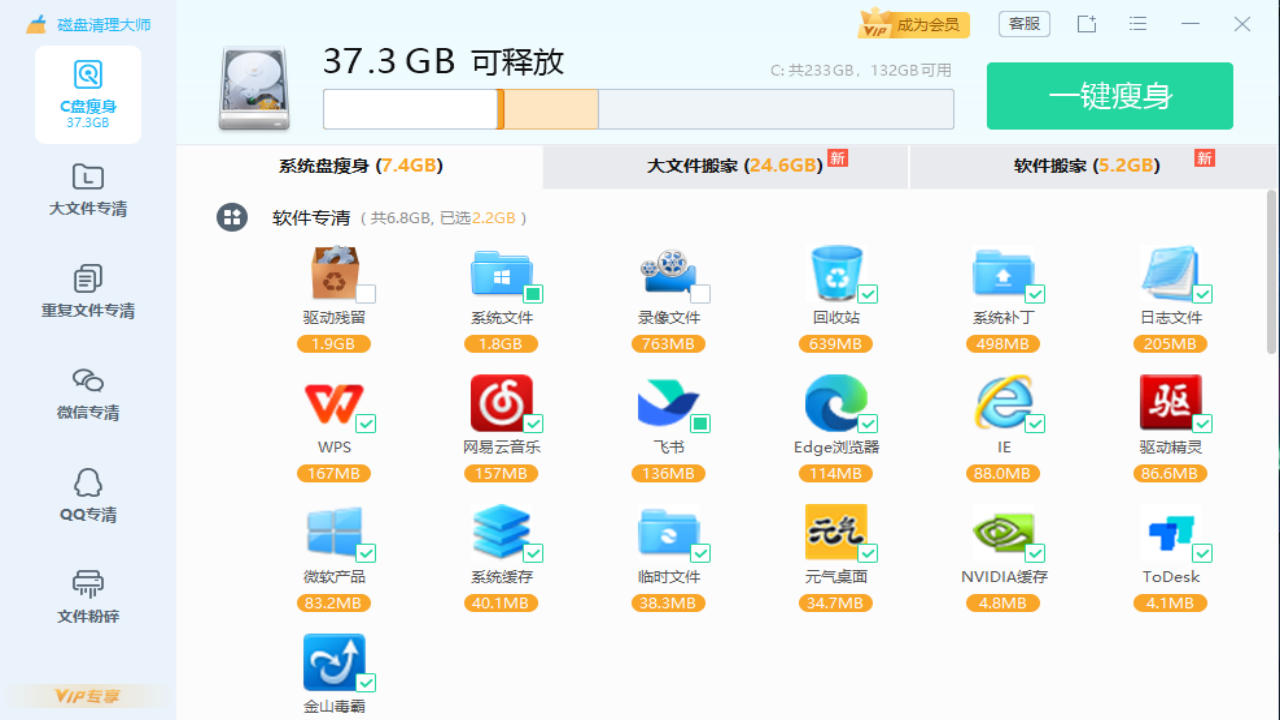This screenshot has height=720, width=1280.
Task: Select the 文件粉碎 file shredder tool
Action: [x=87, y=597]
